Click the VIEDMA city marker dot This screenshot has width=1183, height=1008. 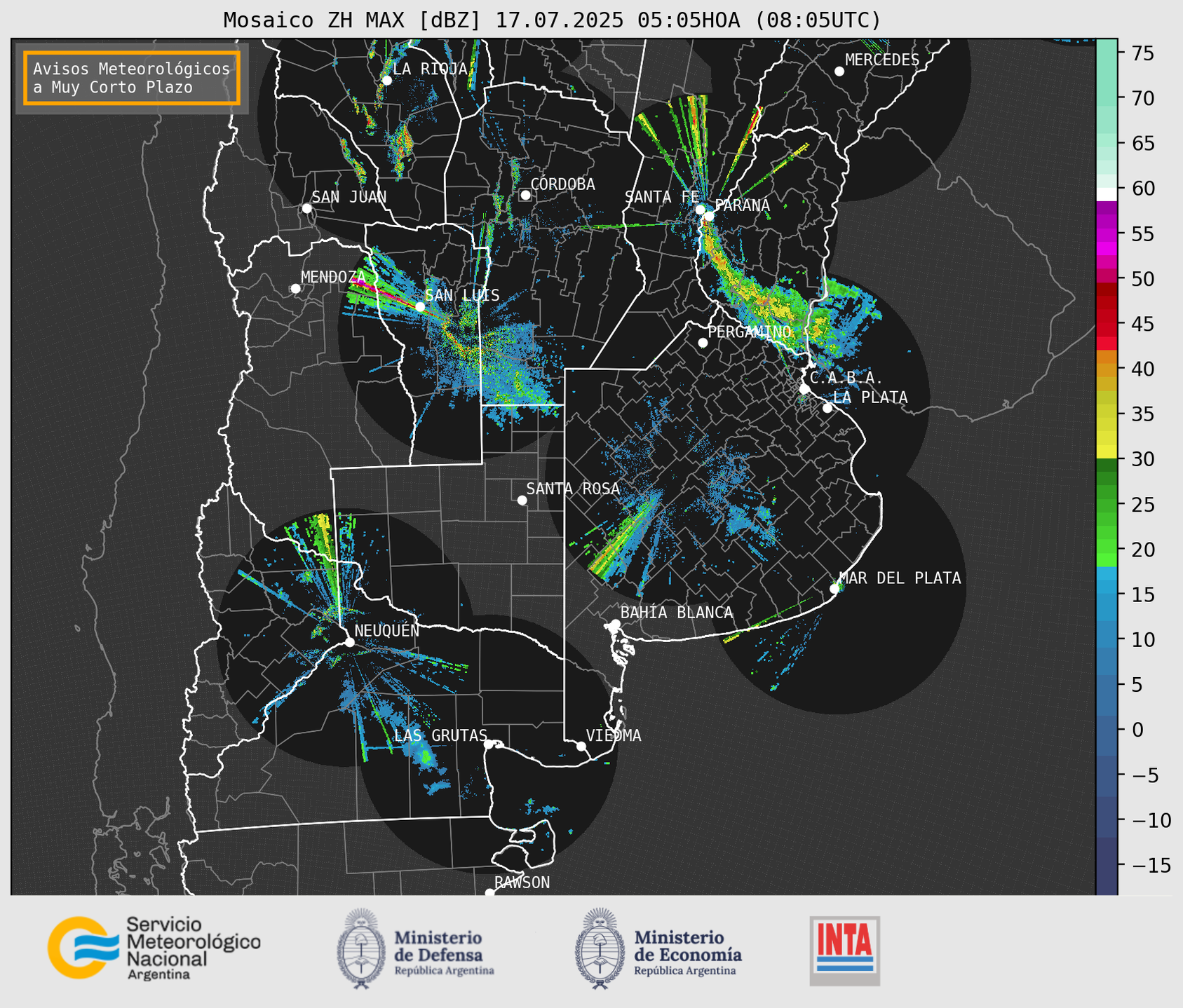(x=581, y=746)
